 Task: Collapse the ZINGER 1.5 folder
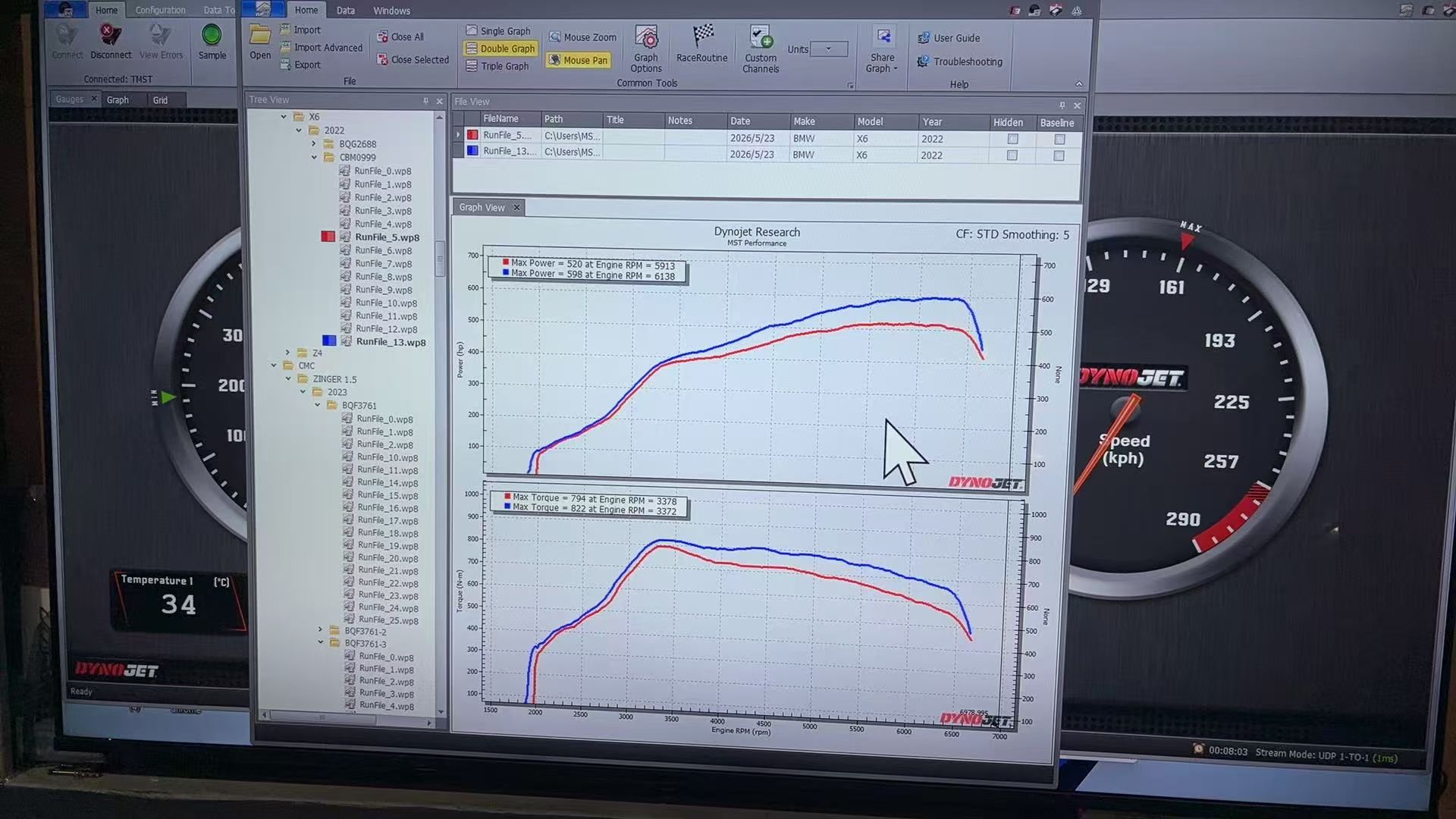pos(288,379)
